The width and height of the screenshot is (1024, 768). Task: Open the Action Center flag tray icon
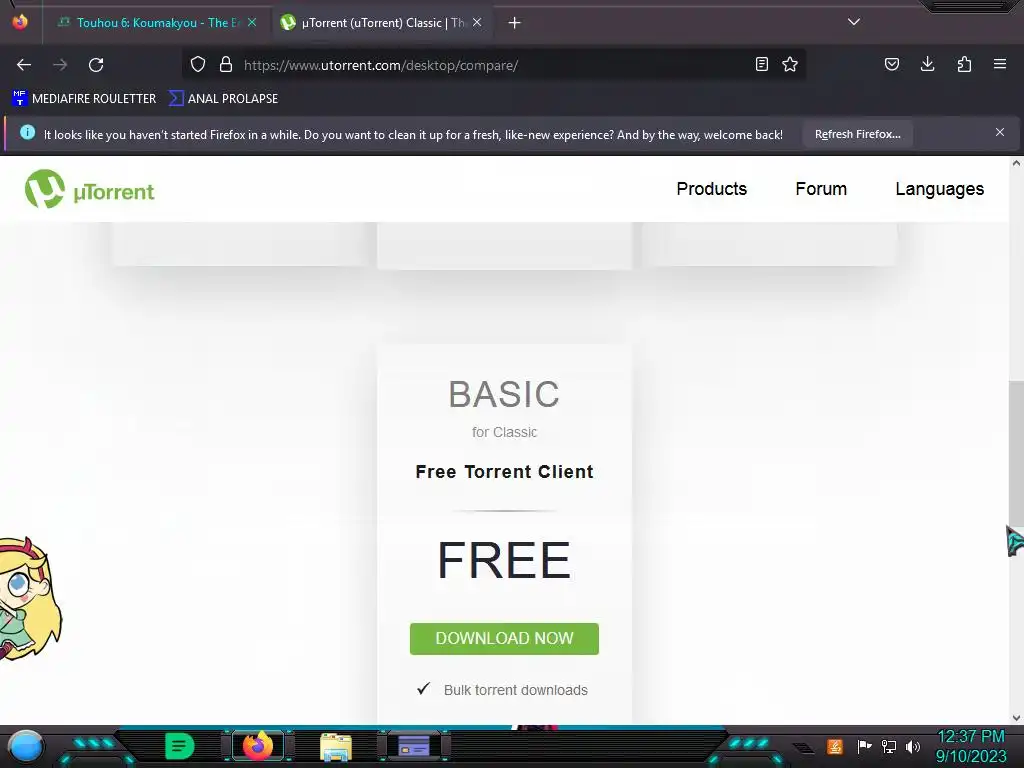[864, 746]
